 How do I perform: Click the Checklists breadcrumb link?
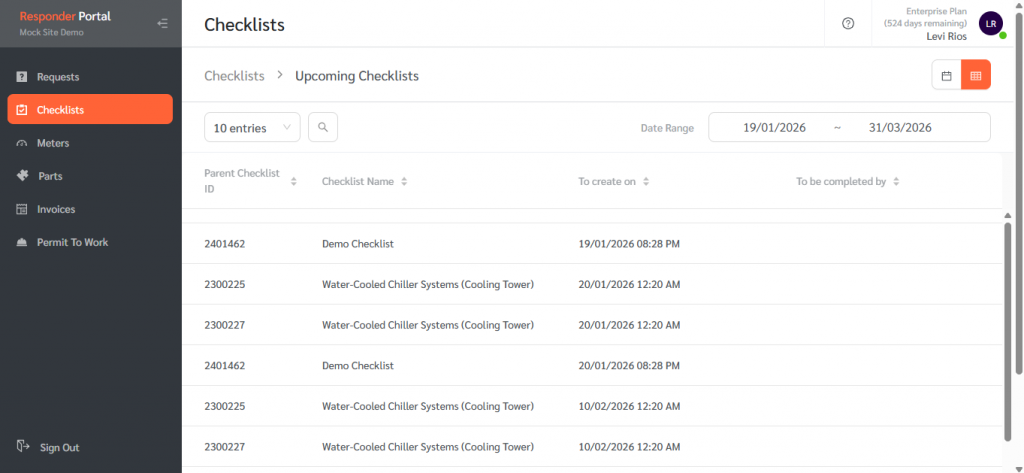(x=234, y=76)
